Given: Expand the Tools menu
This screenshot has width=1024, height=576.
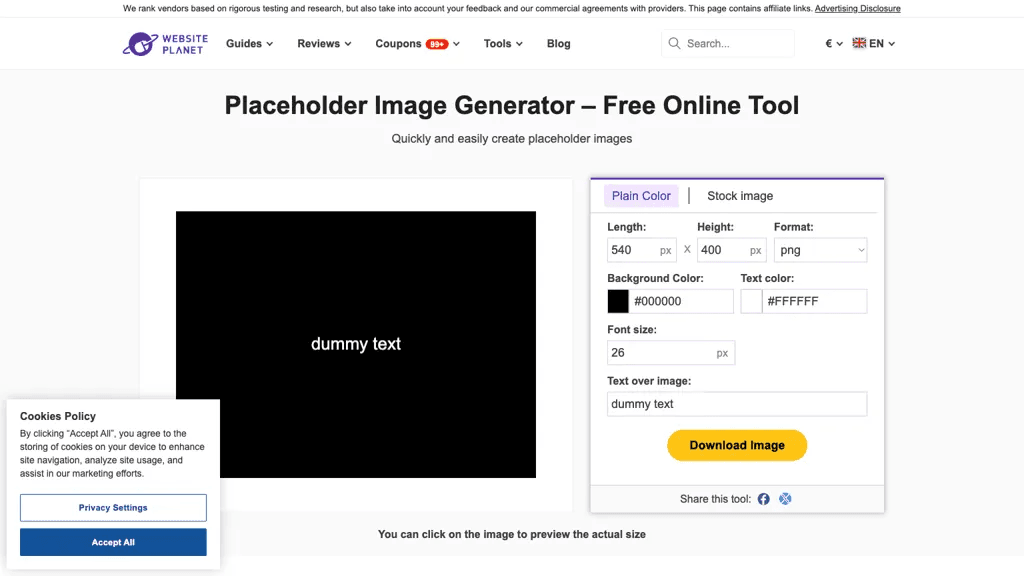Looking at the screenshot, I should [503, 44].
